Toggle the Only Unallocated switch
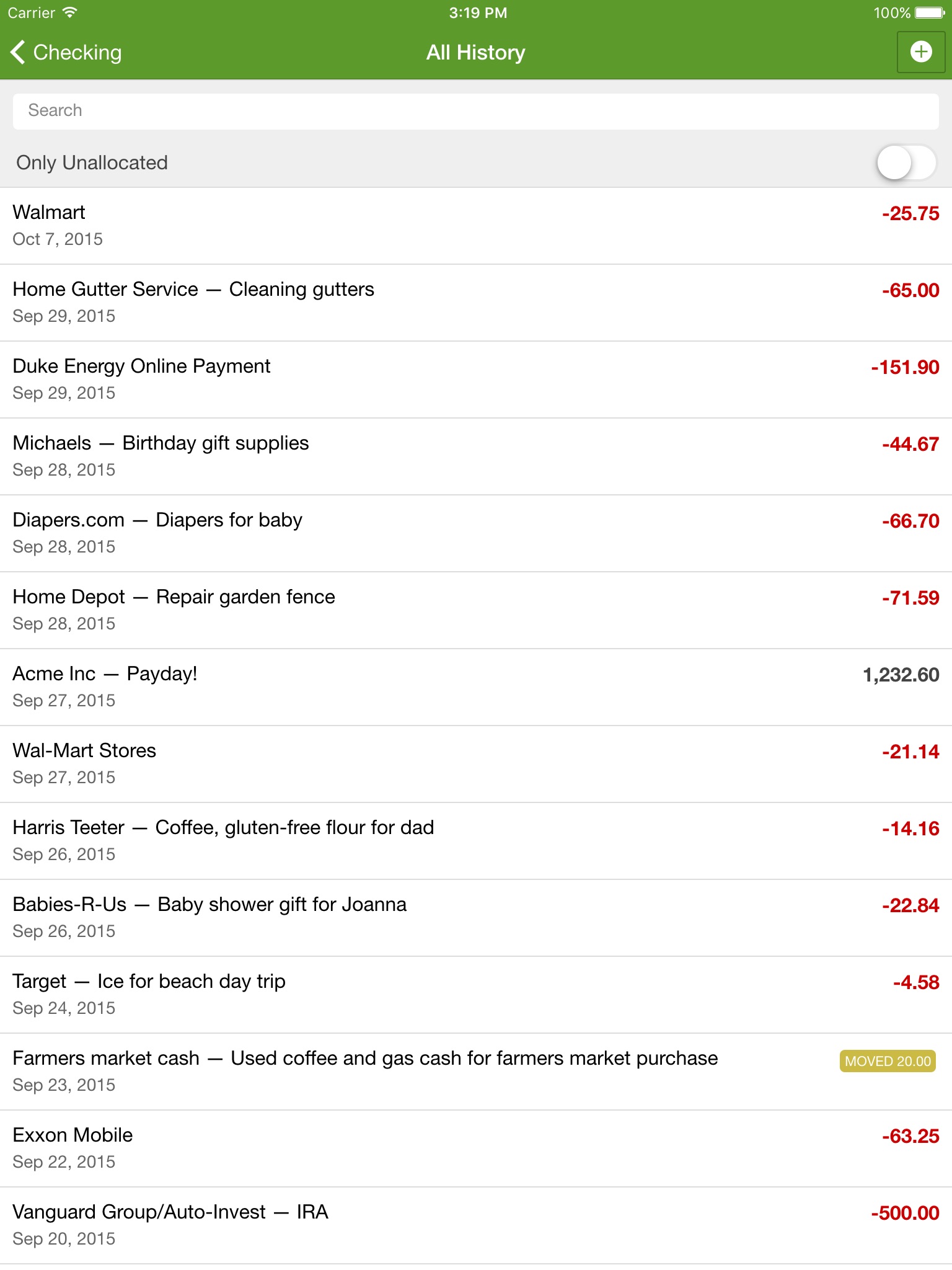This screenshot has width=952, height=1270. pos(906,163)
